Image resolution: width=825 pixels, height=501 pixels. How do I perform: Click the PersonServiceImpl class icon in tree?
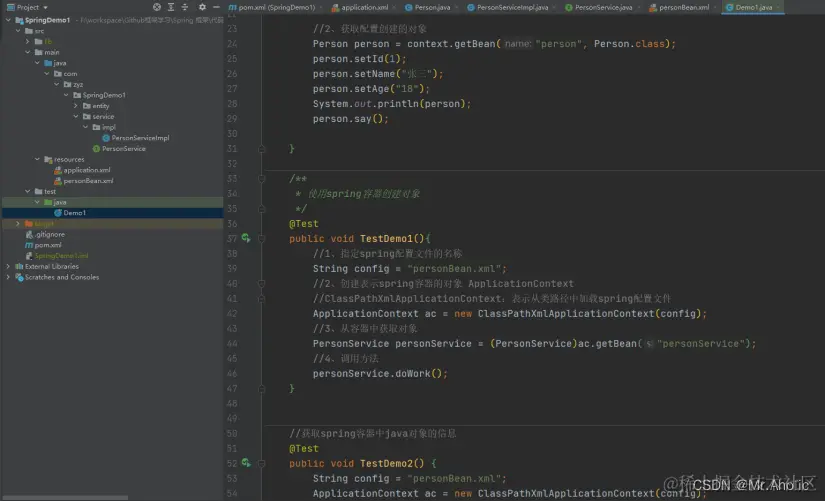106,138
